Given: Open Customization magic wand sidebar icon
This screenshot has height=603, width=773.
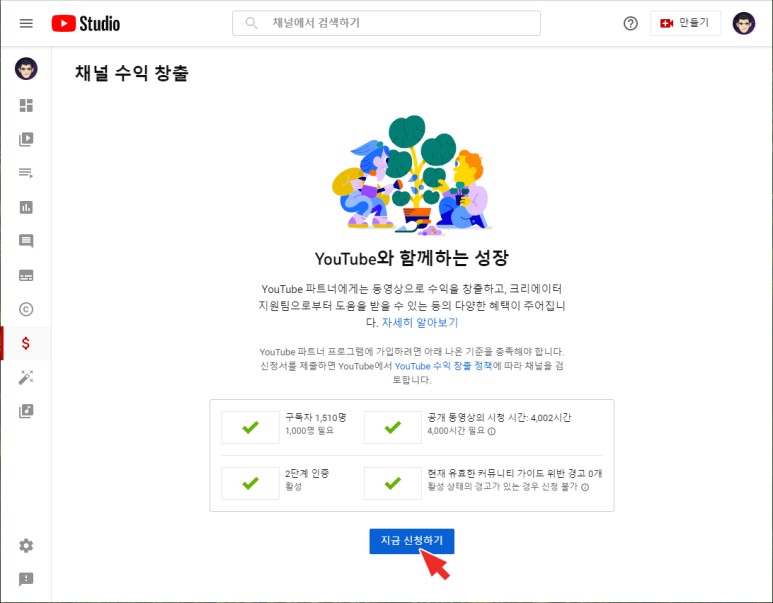Looking at the screenshot, I should (26, 377).
